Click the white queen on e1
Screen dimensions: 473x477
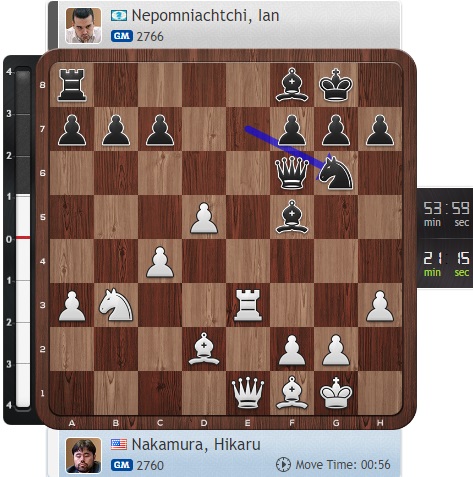tap(248, 393)
